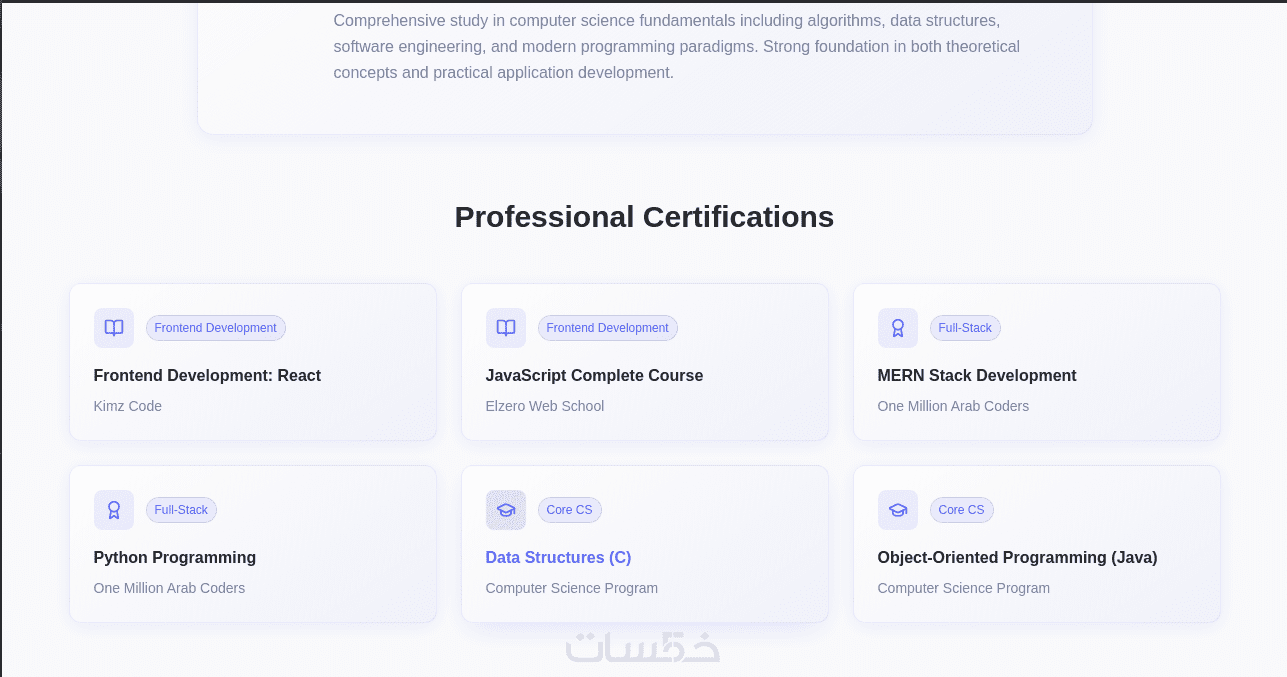Click the award ribbon icon on the Python card
The width and height of the screenshot is (1287, 677).
coord(114,510)
